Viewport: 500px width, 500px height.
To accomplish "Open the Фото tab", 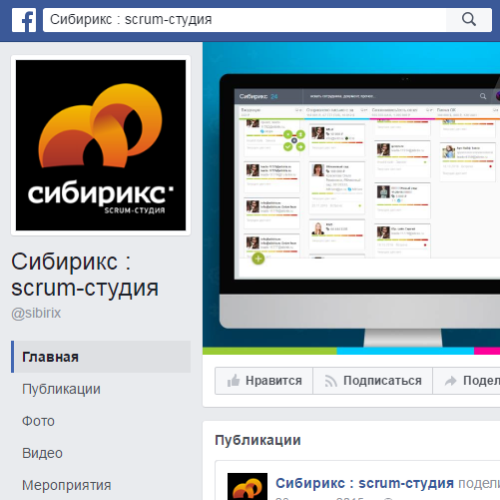I will click(38, 421).
